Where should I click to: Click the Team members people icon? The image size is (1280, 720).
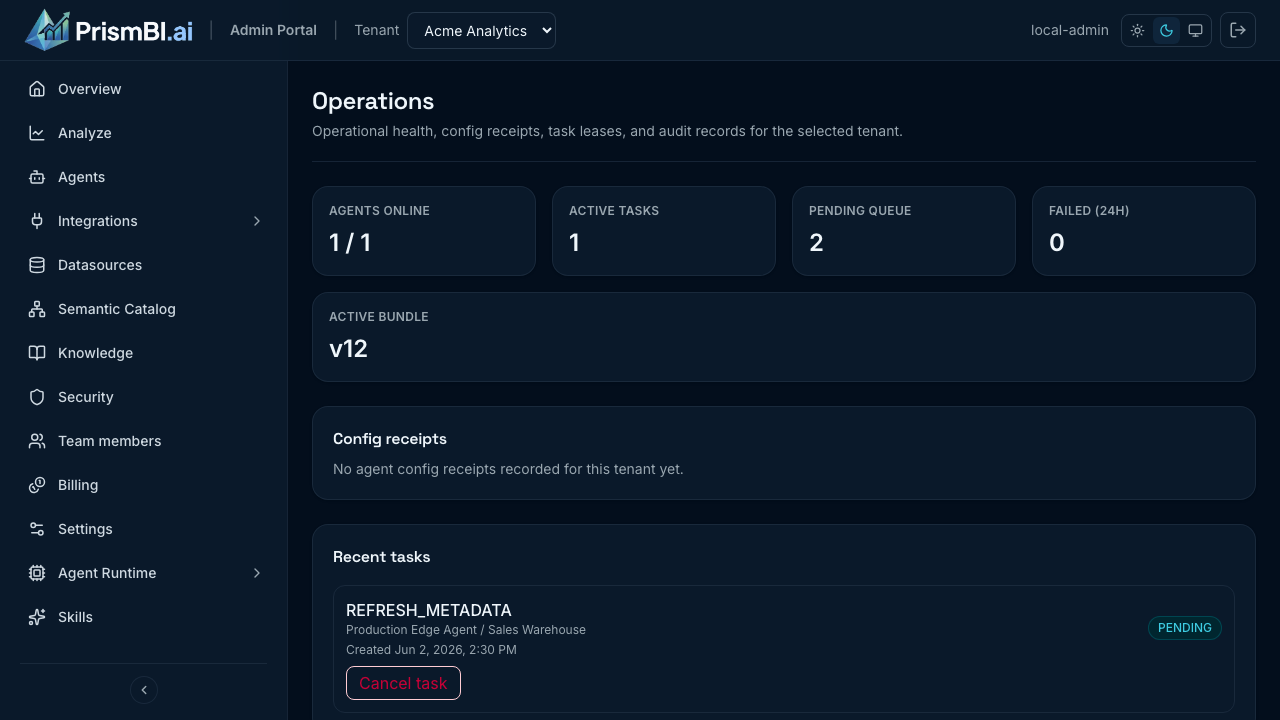click(37, 441)
